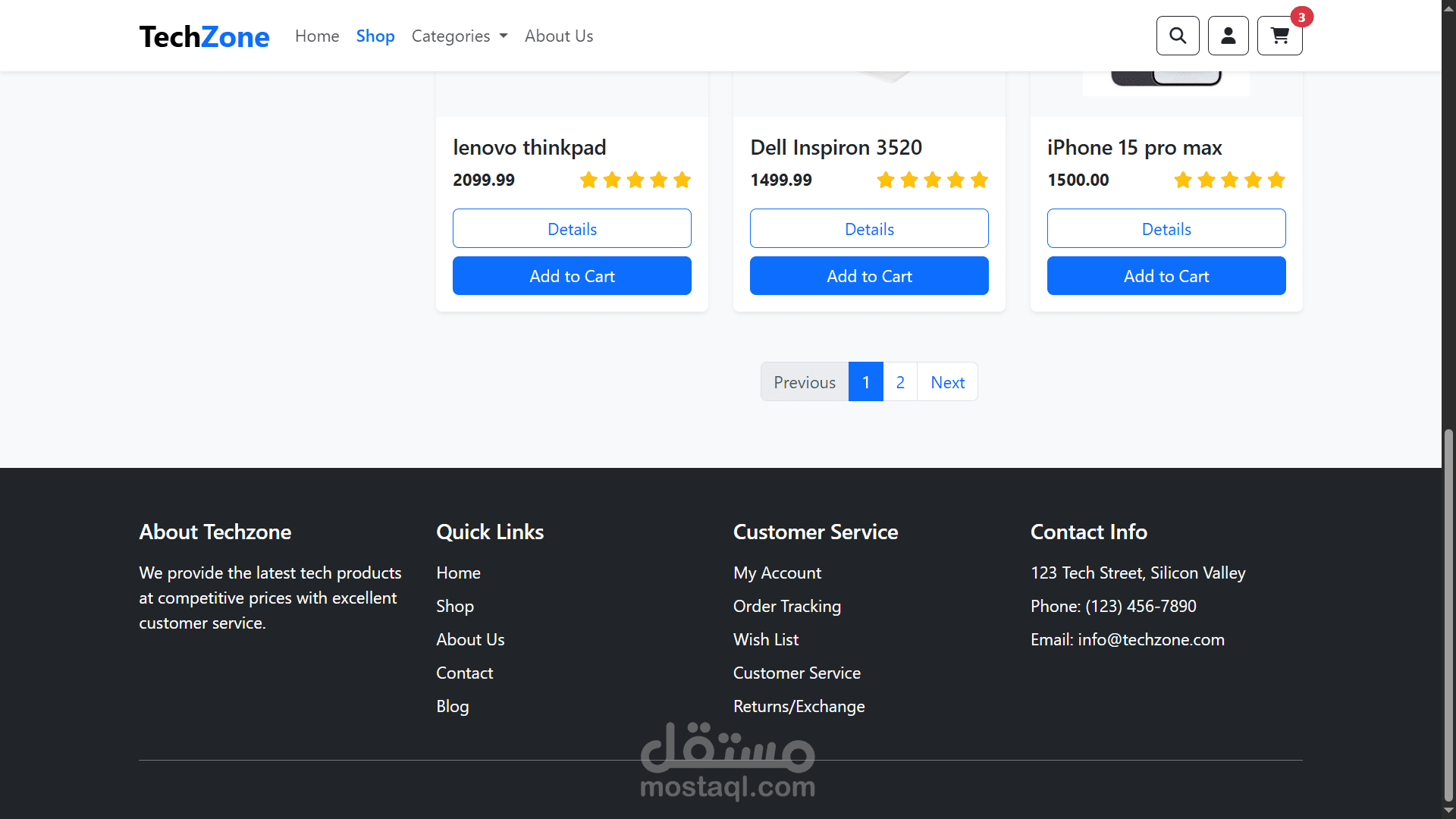Image resolution: width=1456 pixels, height=819 pixels.
Task: Select page 1 in pagination
Action: pyautogui.click(x=866, y=381)
